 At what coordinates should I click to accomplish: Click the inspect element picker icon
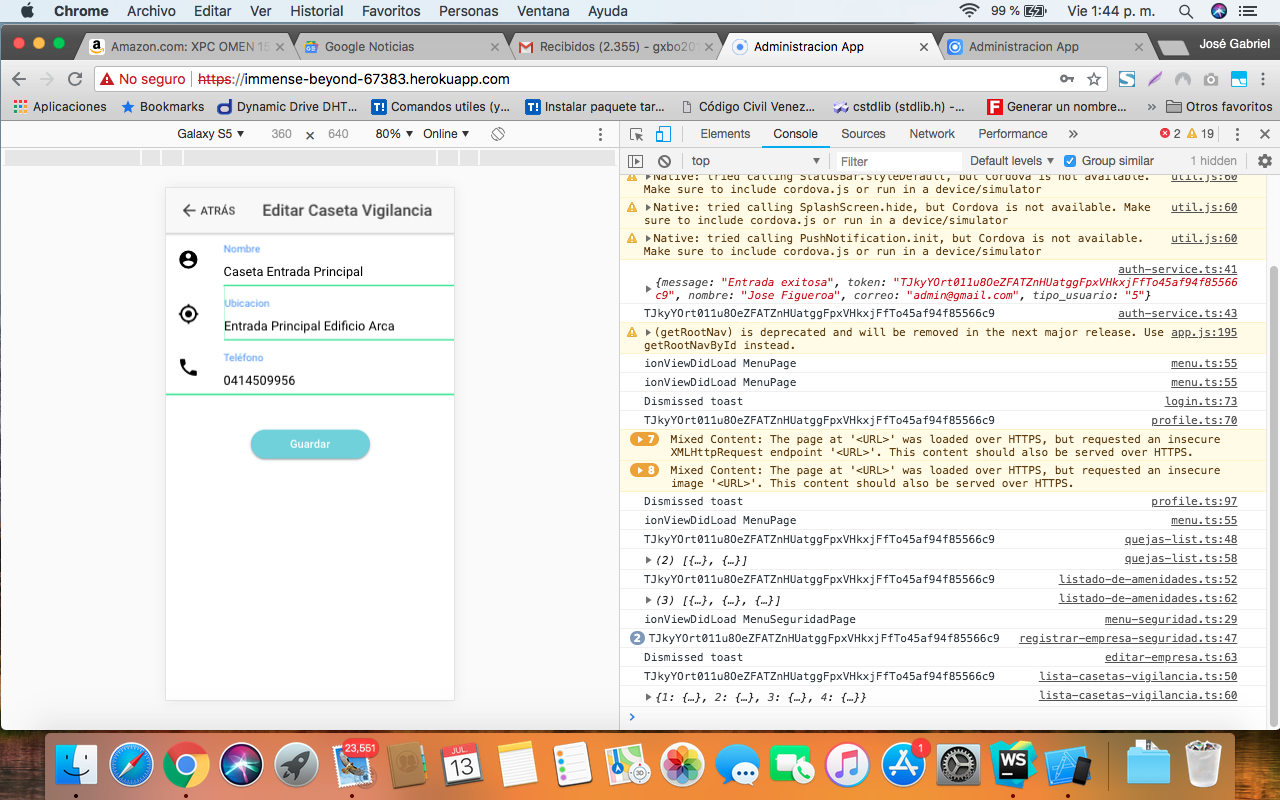pyautogui.click(x=636, y=134)
